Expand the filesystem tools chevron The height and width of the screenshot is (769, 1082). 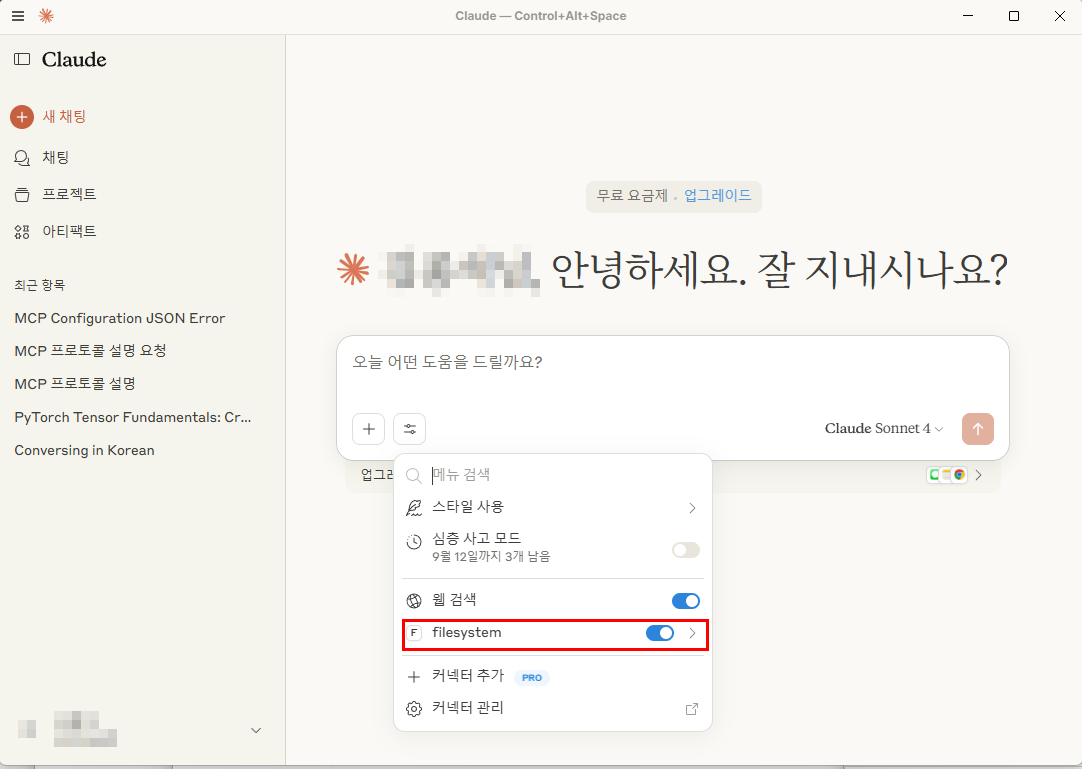click(692, 633)
